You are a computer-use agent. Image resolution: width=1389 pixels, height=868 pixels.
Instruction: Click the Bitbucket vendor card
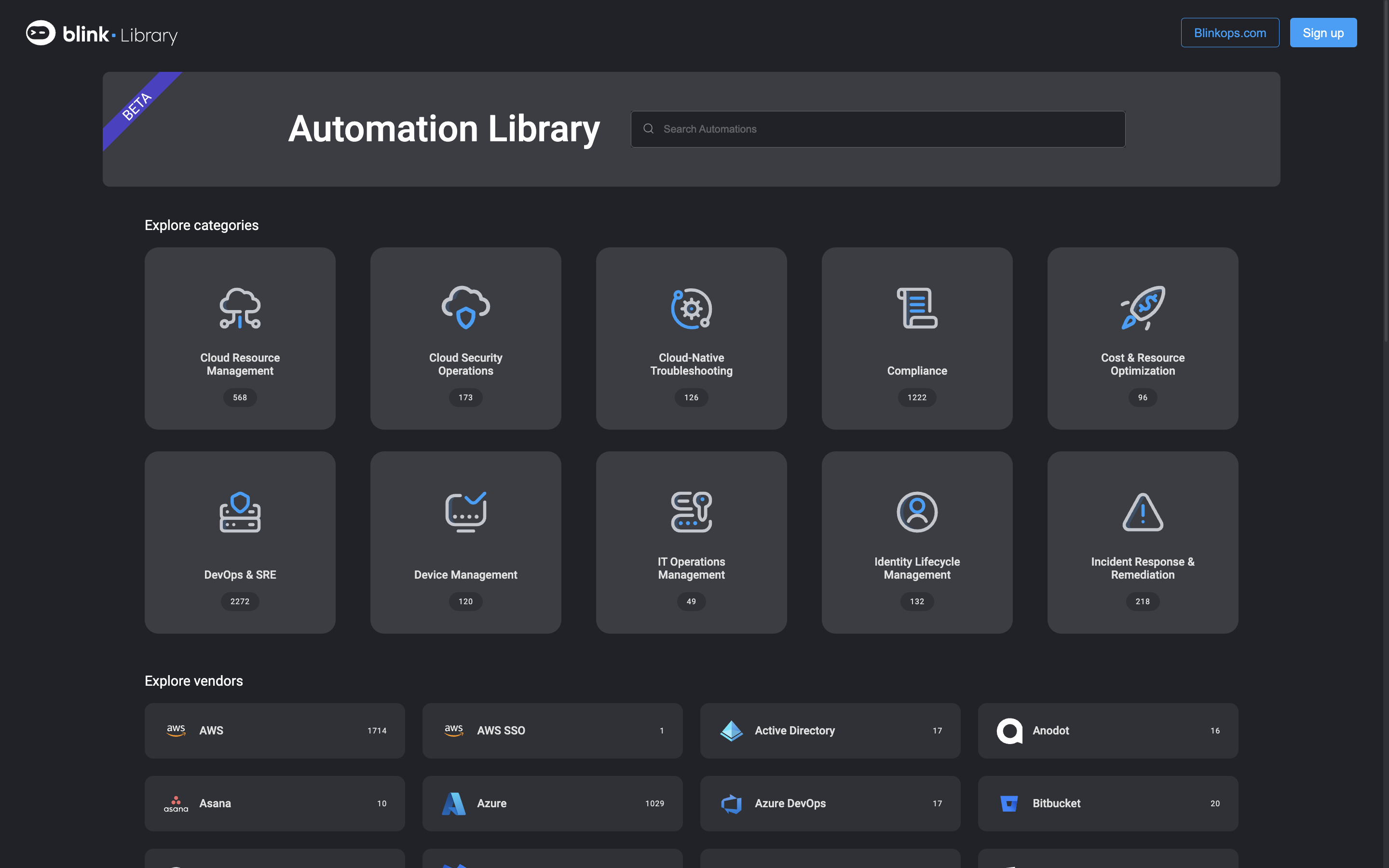point(1107,803)
